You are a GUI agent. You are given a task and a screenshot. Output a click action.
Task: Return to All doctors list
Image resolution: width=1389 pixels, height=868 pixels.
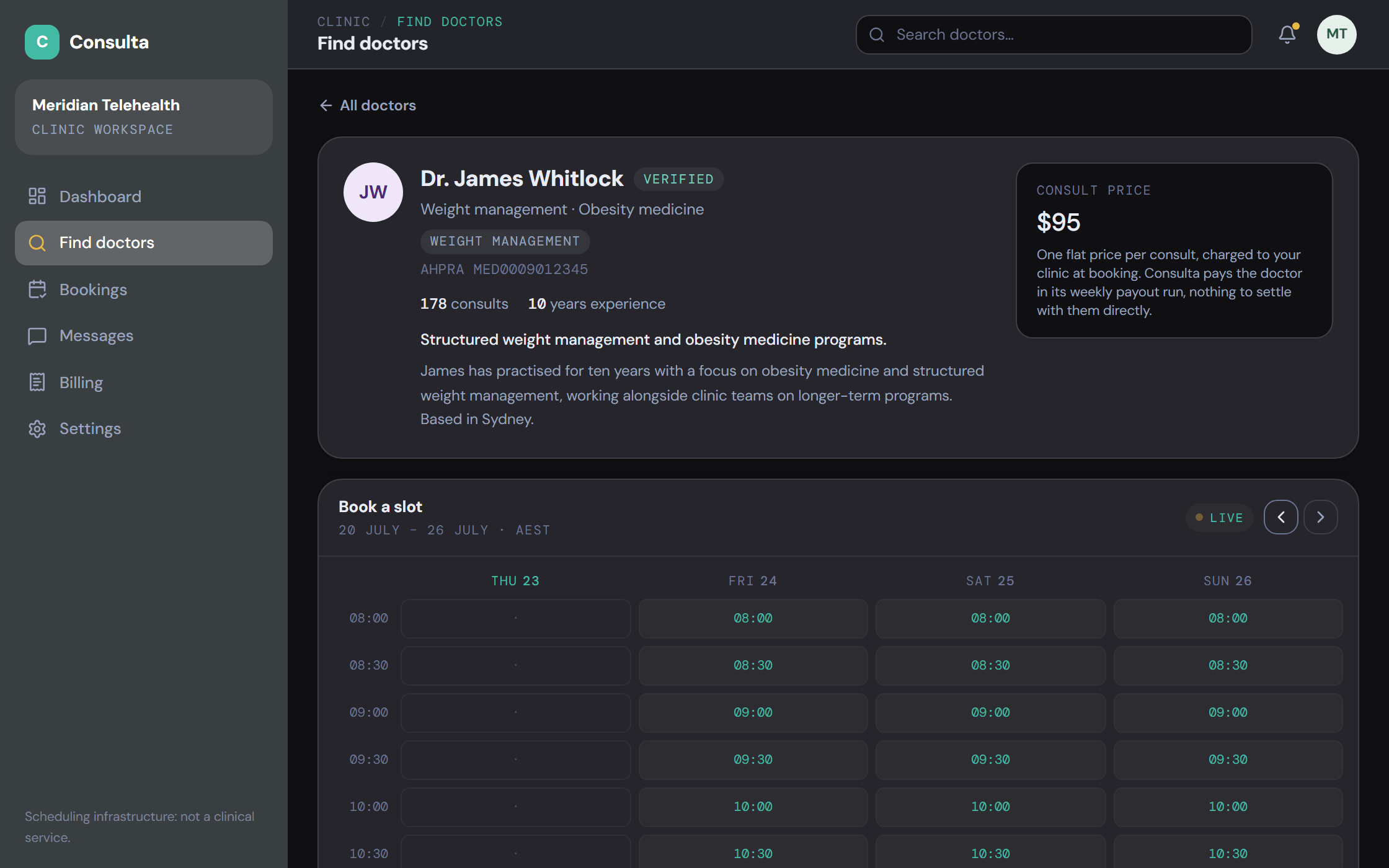click(368, 105)
